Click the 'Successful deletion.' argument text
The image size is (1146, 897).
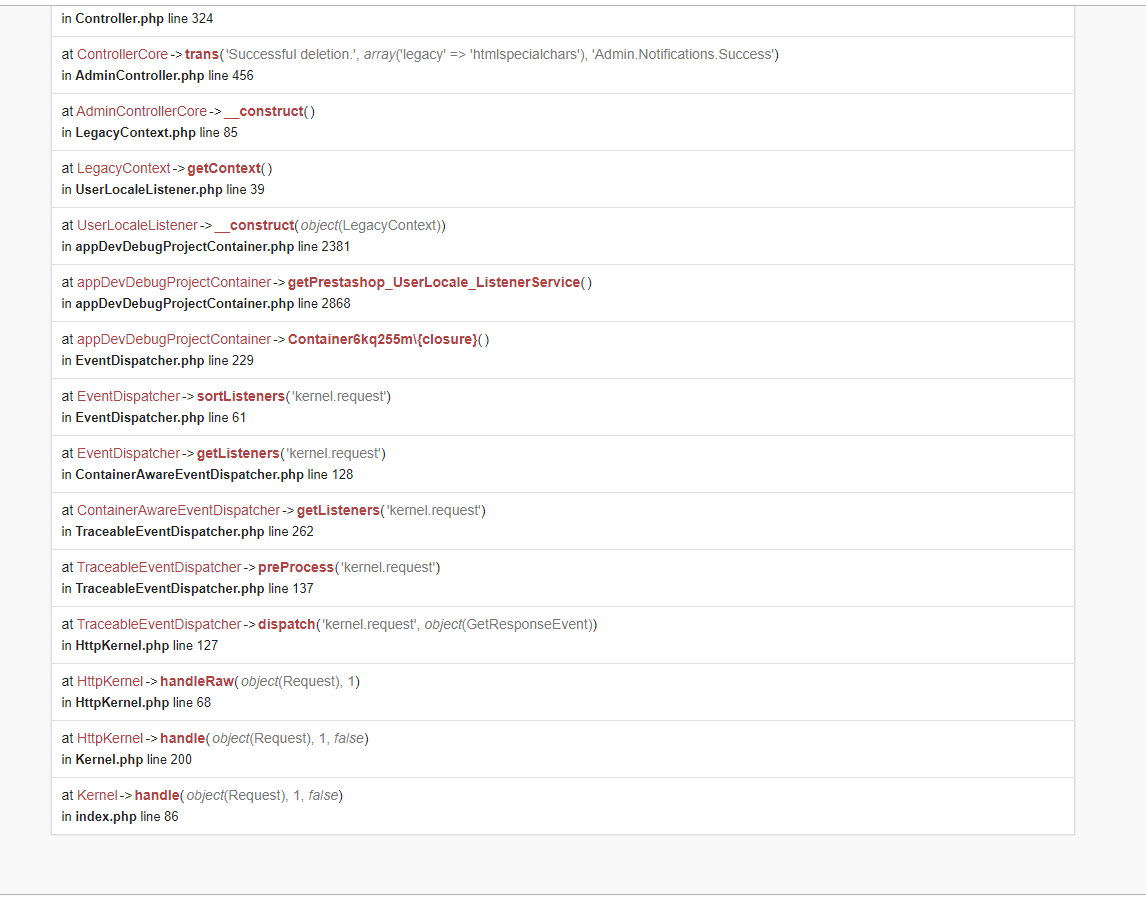click(x=291, y=54)
